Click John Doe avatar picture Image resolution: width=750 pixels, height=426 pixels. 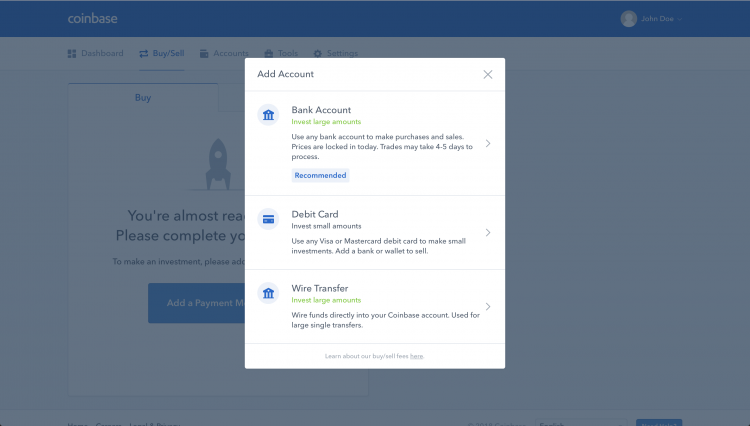coord(629,19)
